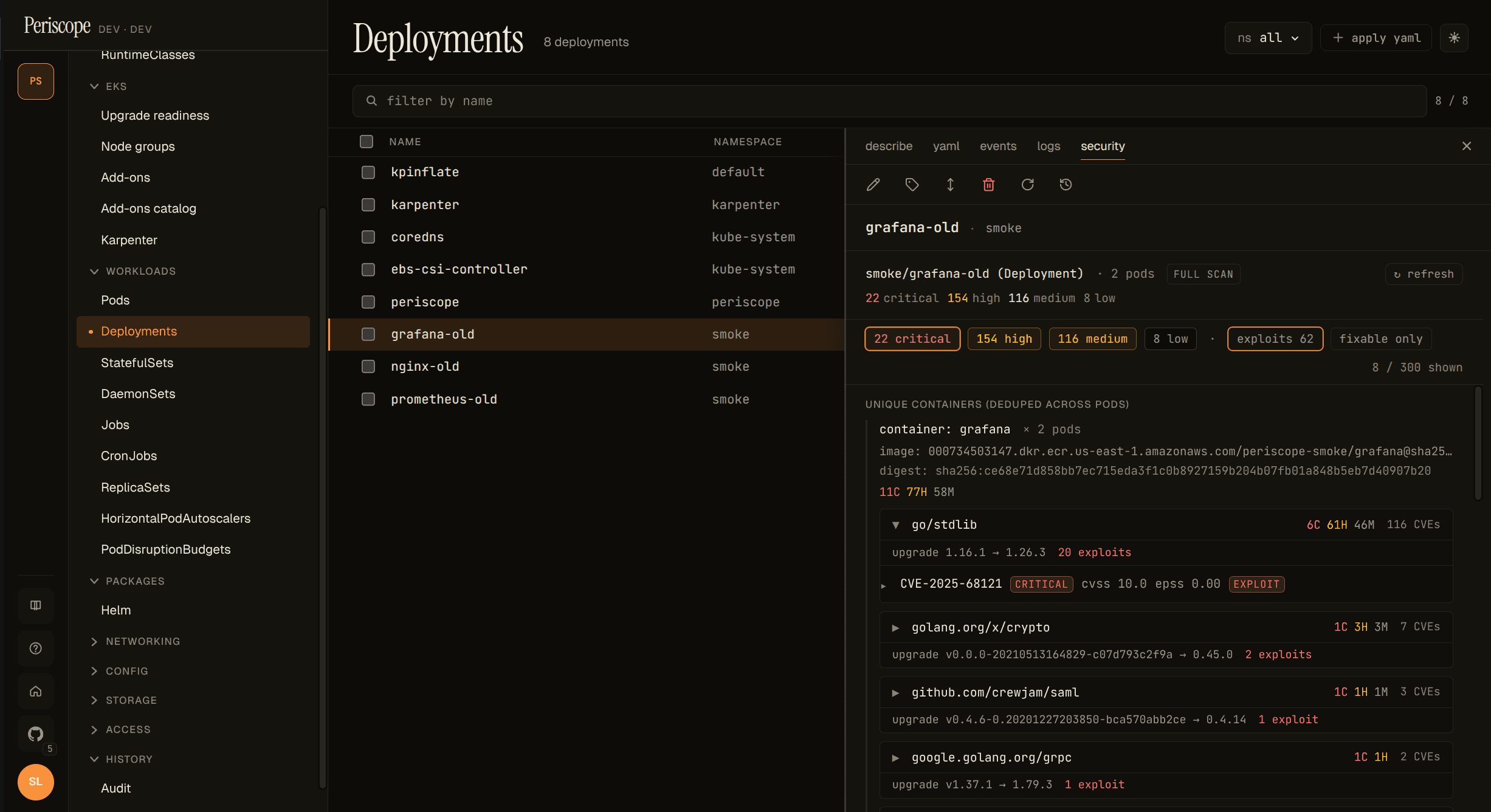The image size is (1491, 812).
Task: Collapse the EKS sidebar section
Action: coord(109,86)
